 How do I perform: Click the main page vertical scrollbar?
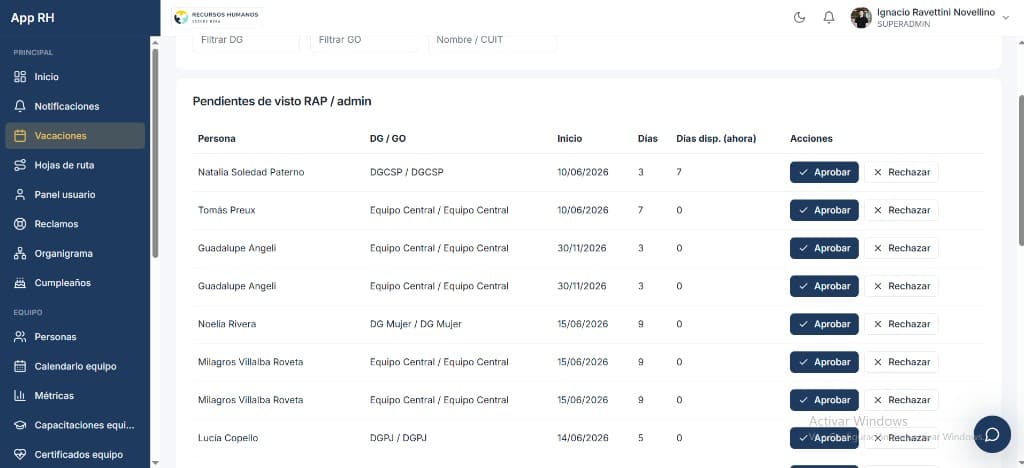(1021, 171)
